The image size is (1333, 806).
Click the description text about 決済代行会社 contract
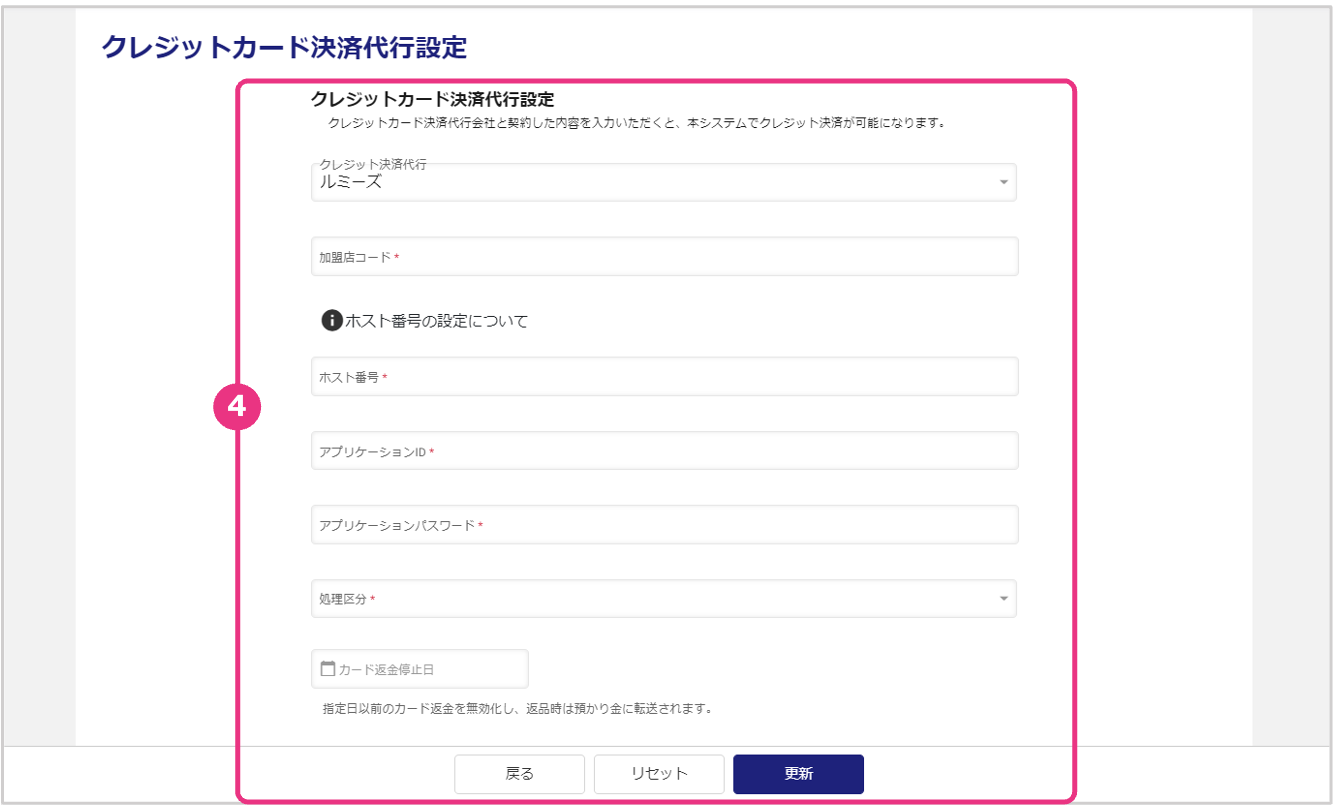pyautogui.click(x=637, y=124)
